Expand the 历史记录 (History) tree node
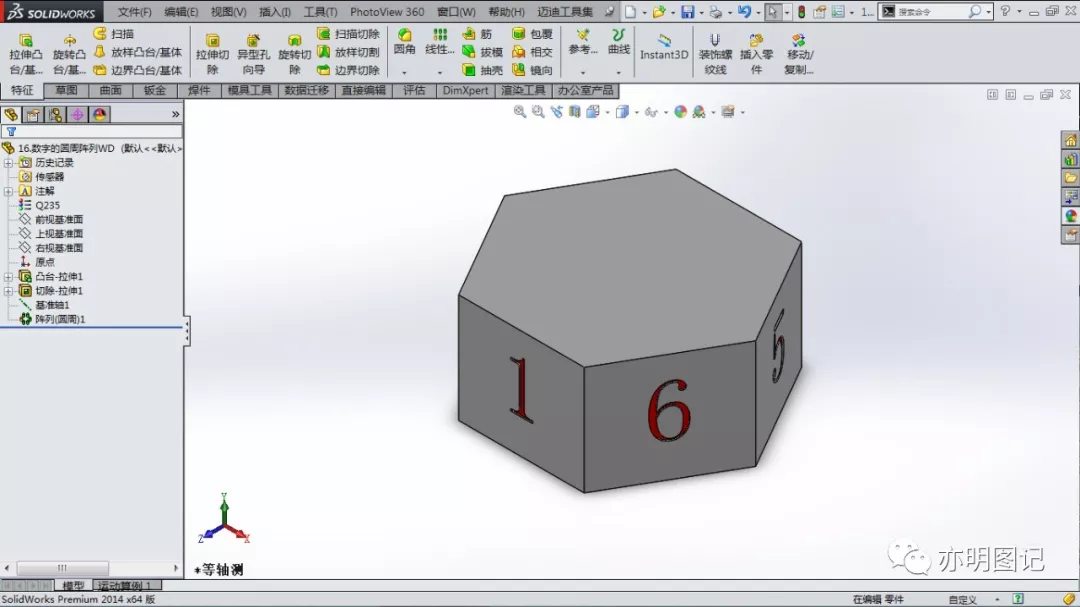 (8, 163)
